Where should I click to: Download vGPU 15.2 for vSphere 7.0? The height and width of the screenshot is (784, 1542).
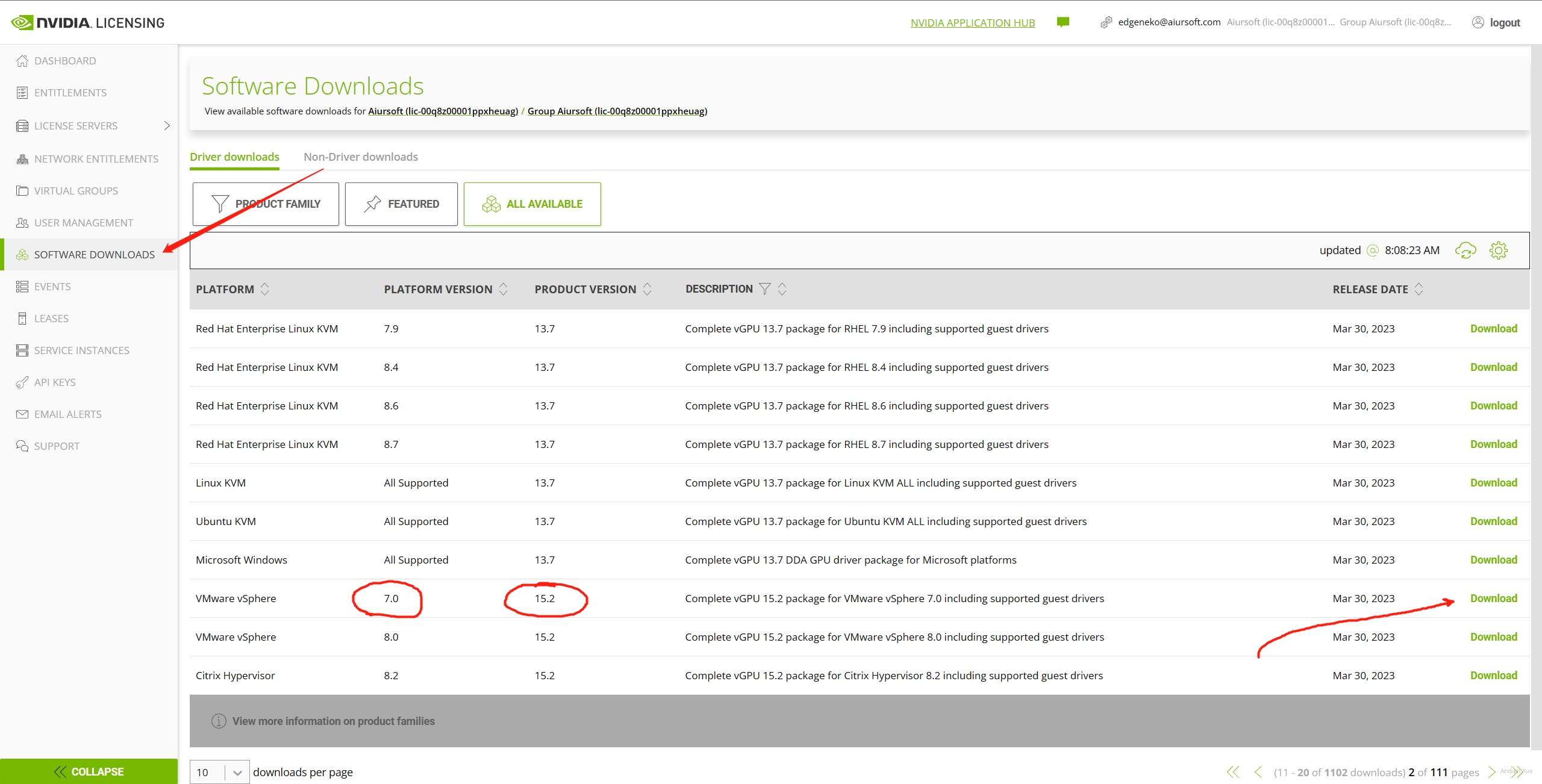click(x=1493, y=599)
